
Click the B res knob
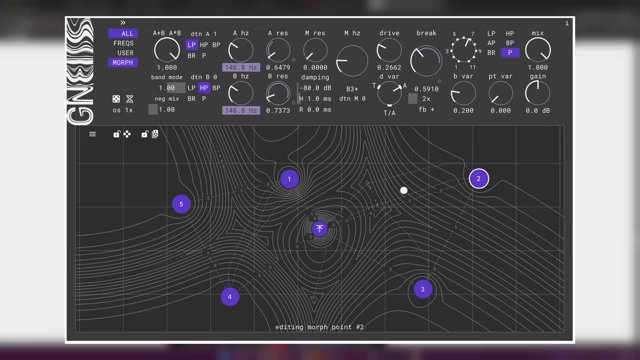[278, 93]
